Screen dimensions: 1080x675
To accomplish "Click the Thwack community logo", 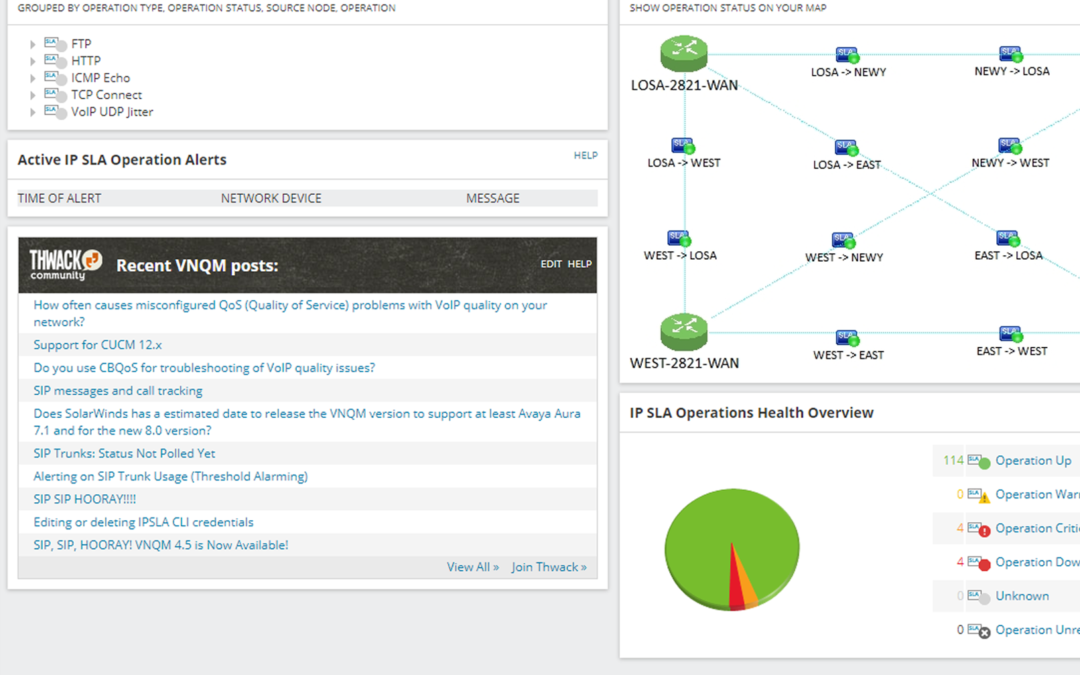I will [65, 265].
